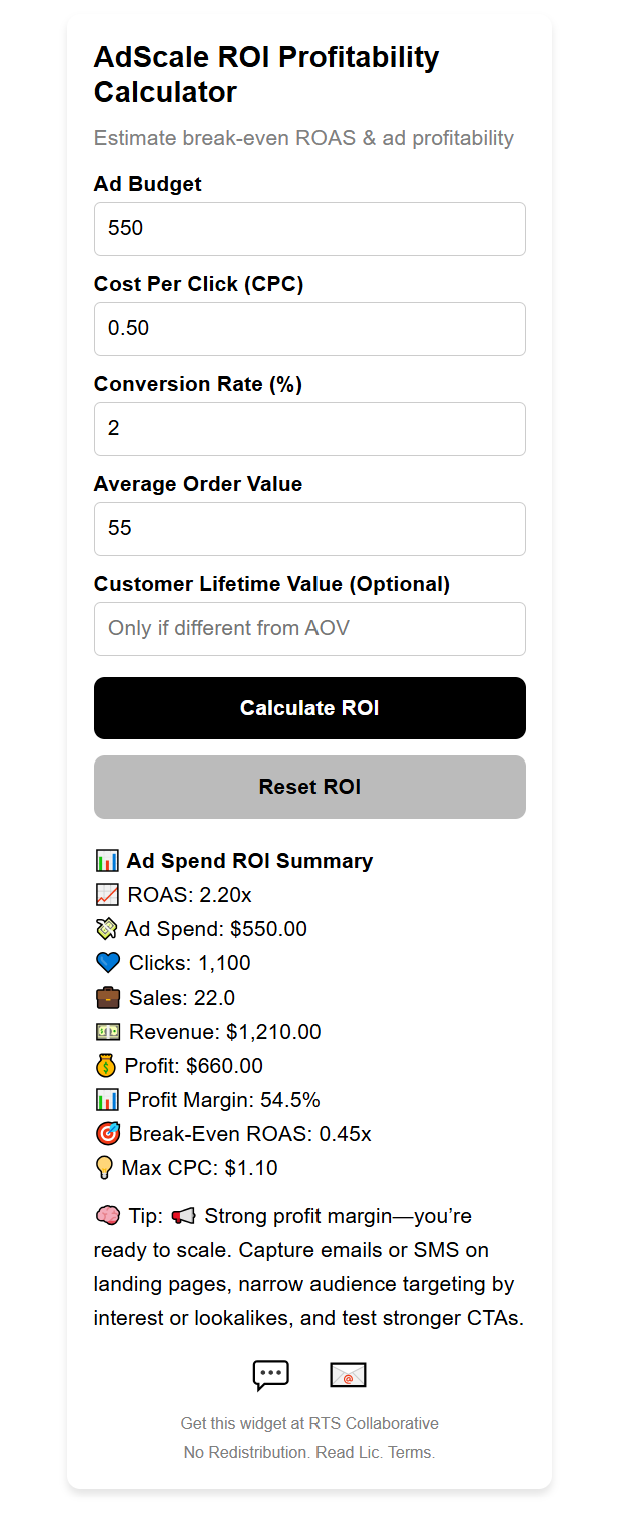Click the briefcase icon next to Sales
This screenshot has width=632, height=1516.
coord(106,996)
